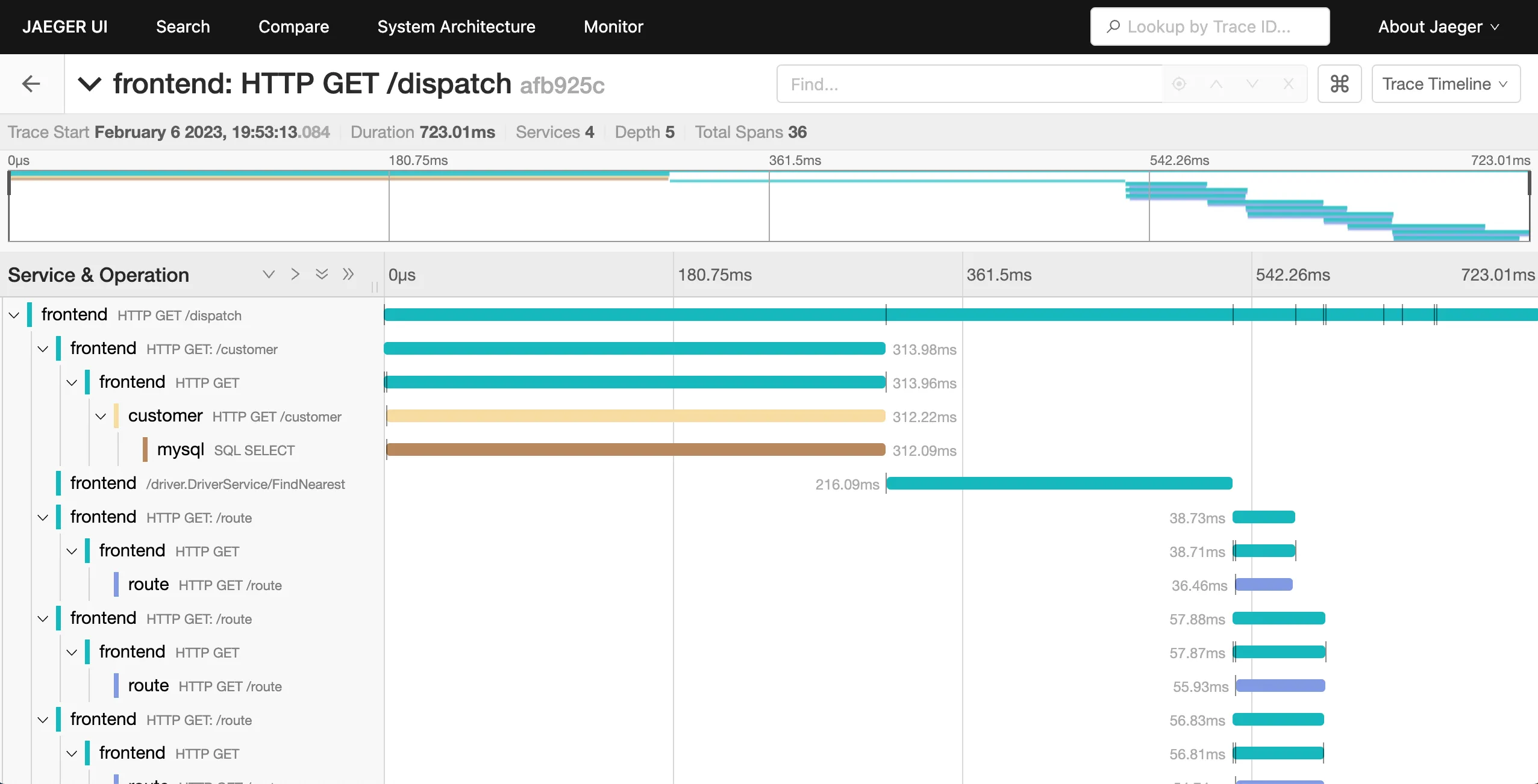Select the mysql SQL SELECT span row
Screen dimensions: 1538x784
226,450
